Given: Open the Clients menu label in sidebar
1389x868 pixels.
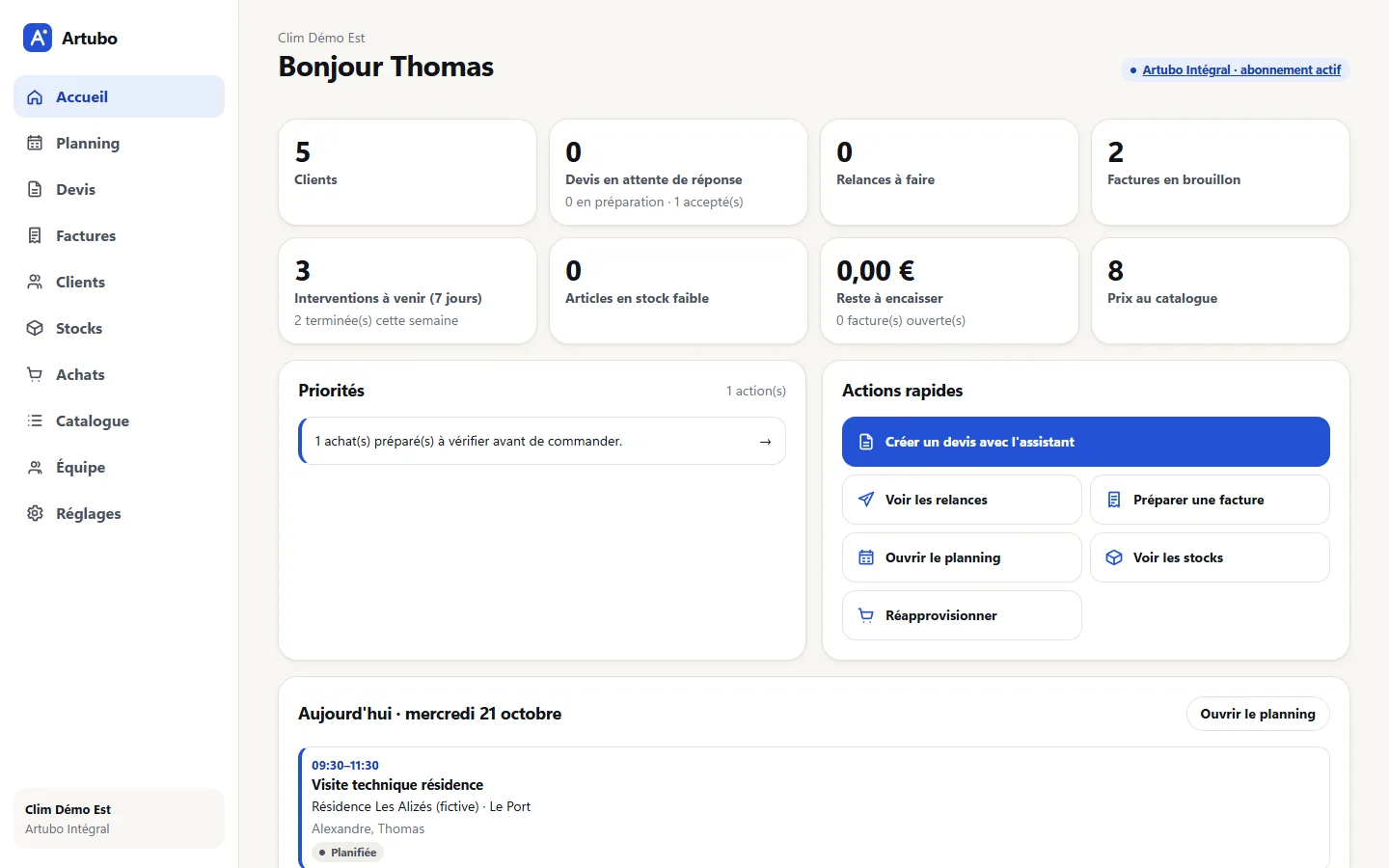Looking at the screenshot, I should pos(80,283).
